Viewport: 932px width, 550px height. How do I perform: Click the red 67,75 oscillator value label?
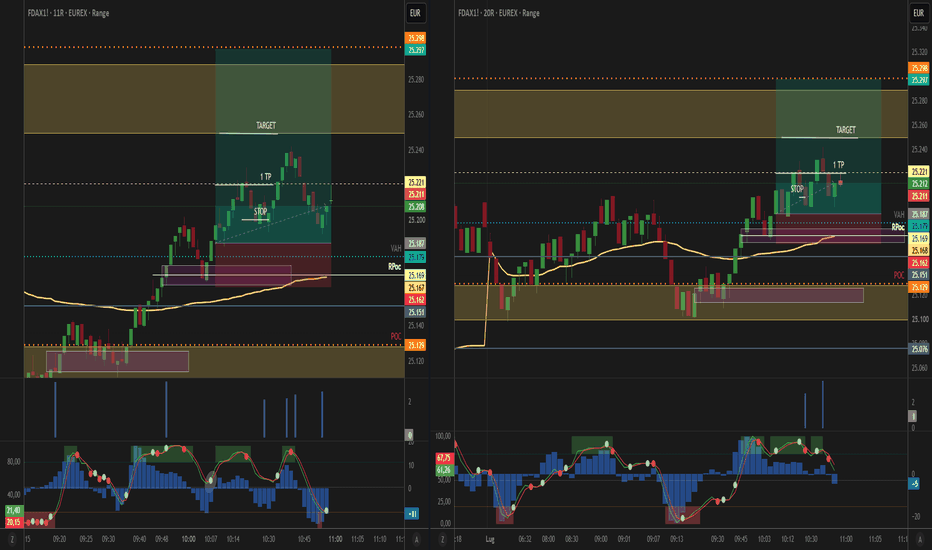click(x=444, y=458)
